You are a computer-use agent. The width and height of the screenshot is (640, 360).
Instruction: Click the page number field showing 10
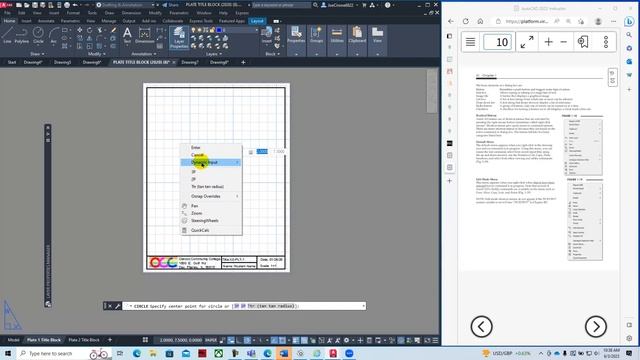[498, 42]
